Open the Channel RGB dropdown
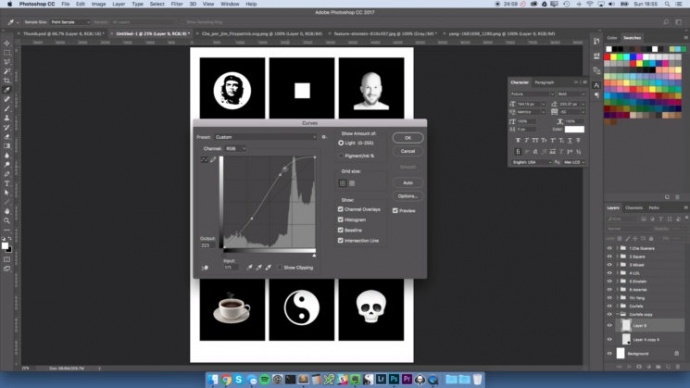 click(x=235, y=149)
